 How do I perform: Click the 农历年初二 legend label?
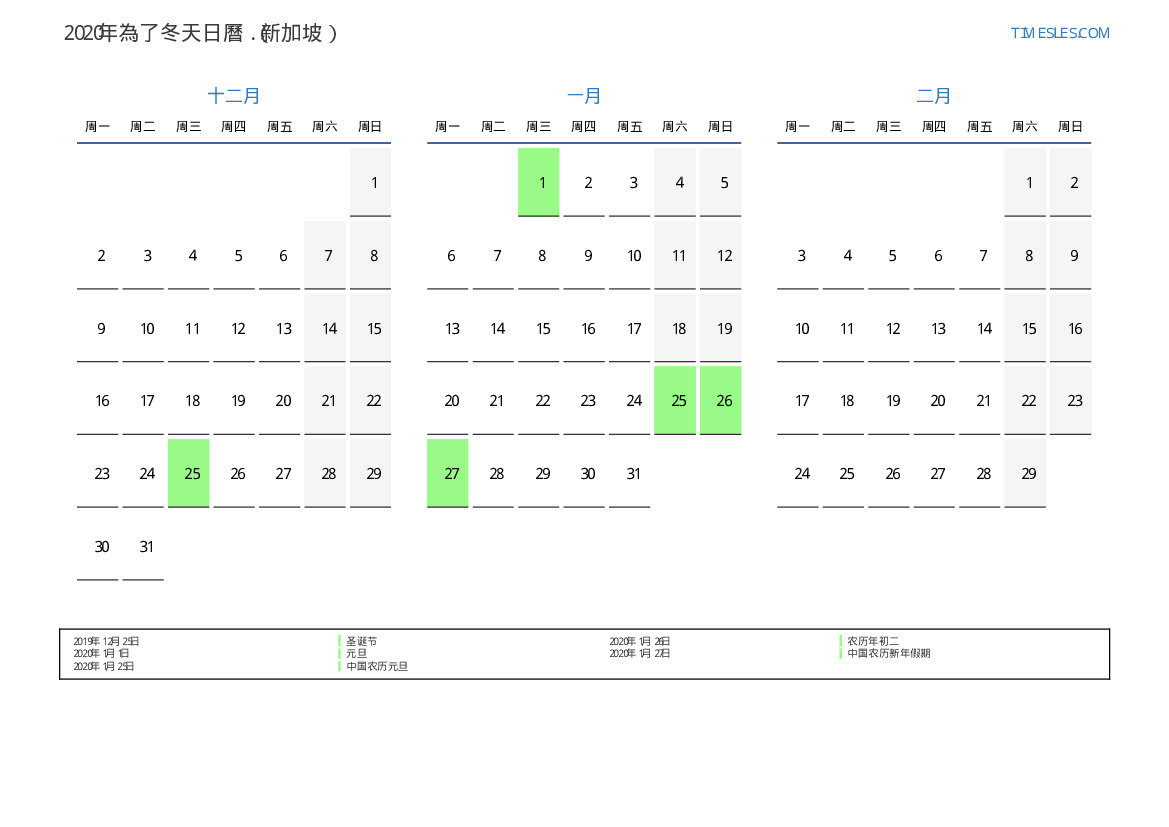click(x=873, y=641)
